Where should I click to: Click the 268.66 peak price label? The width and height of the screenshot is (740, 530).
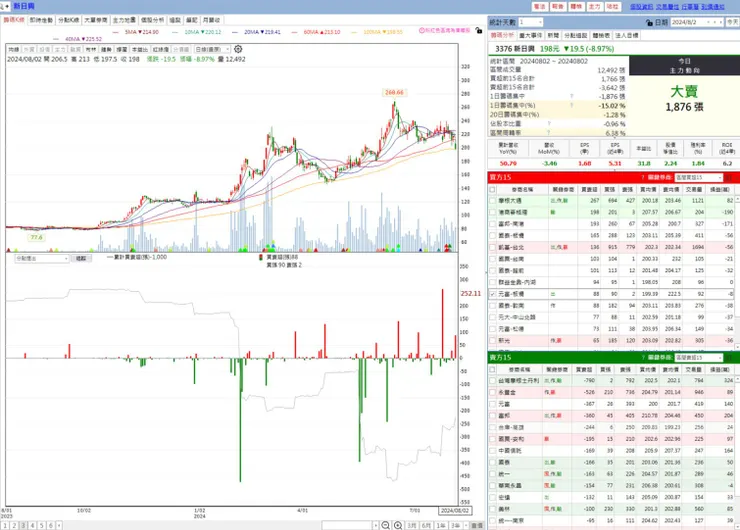(x=394, y=93)
